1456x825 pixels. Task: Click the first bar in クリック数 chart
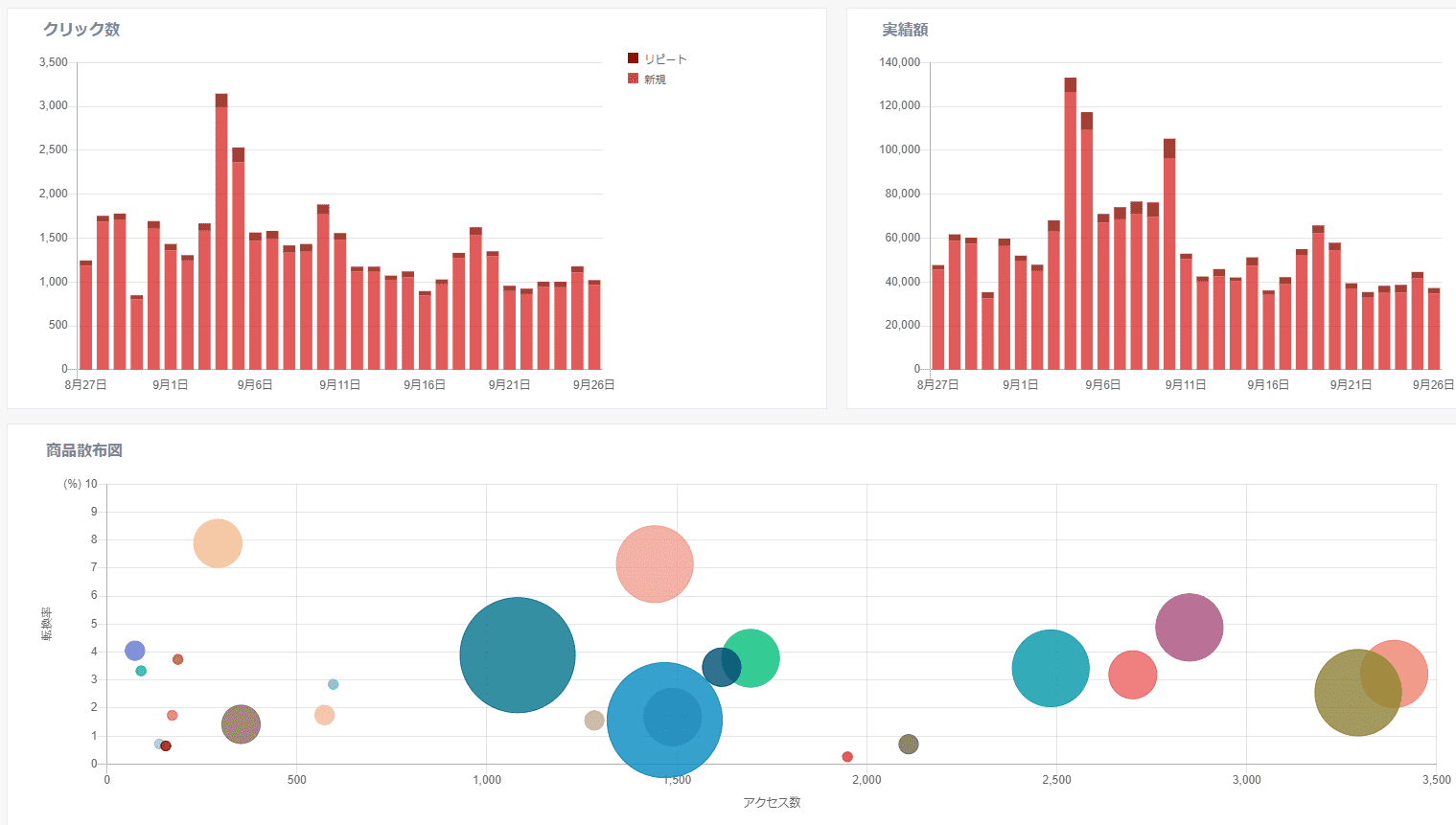(x=86, y=316)
